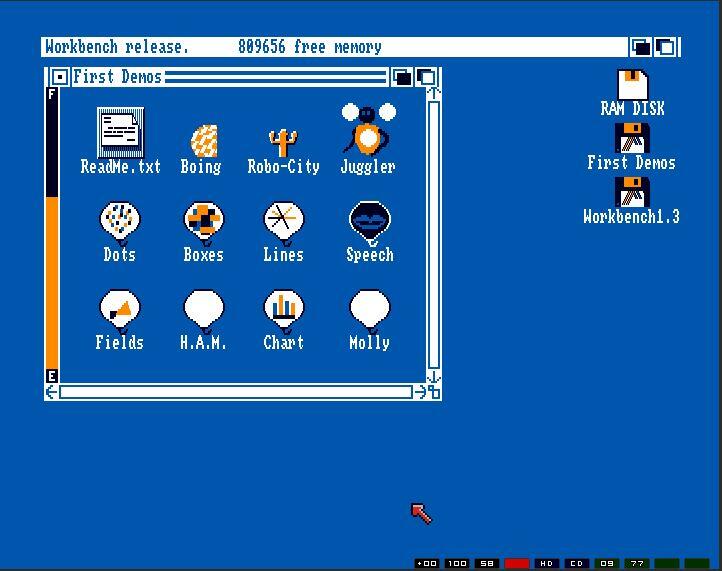Click the HD indicator in status bar
The width and height of the screenshot is (722, 571).
[547, 563]
